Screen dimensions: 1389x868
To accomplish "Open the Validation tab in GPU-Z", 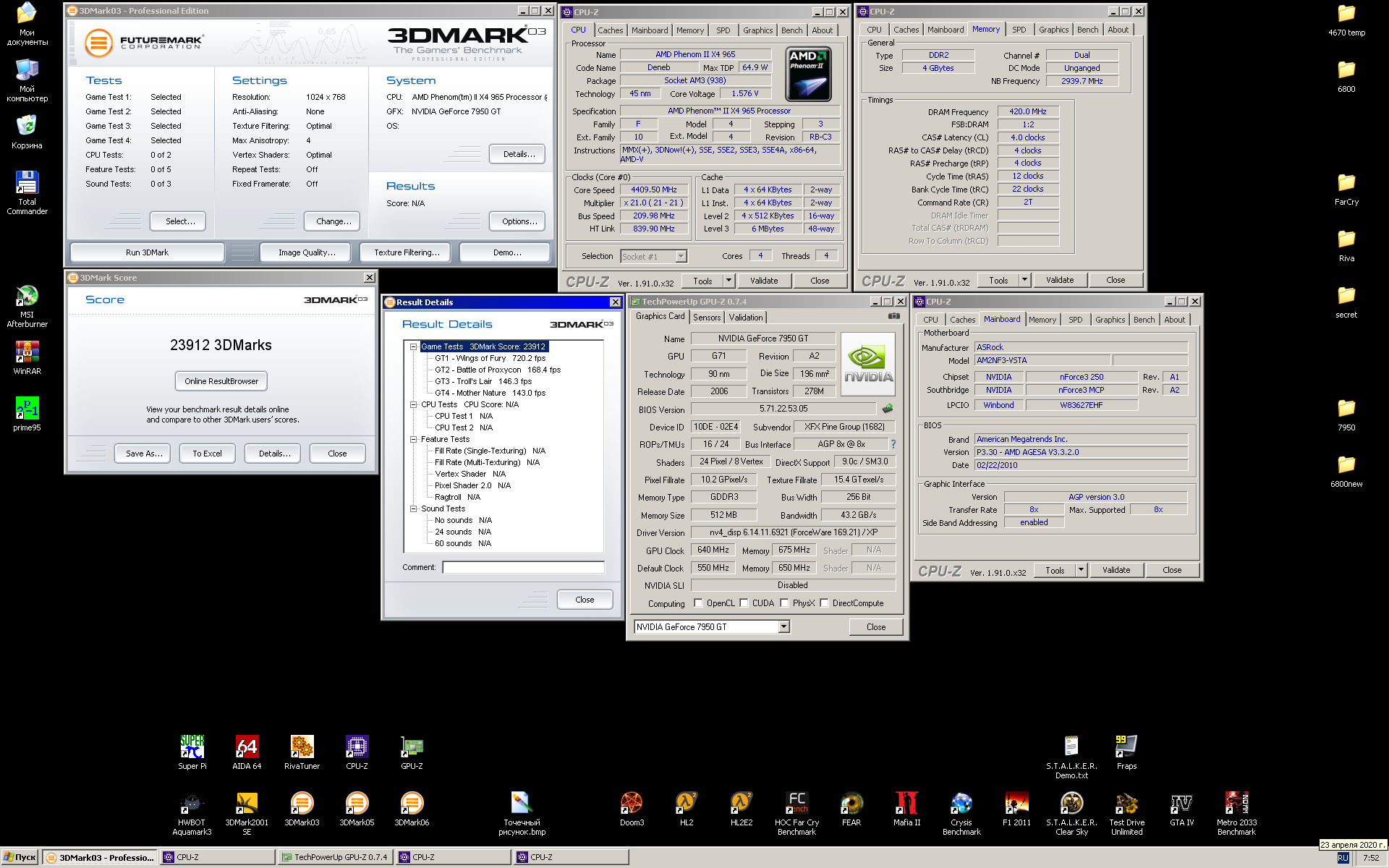I will (x=746, y=318).
